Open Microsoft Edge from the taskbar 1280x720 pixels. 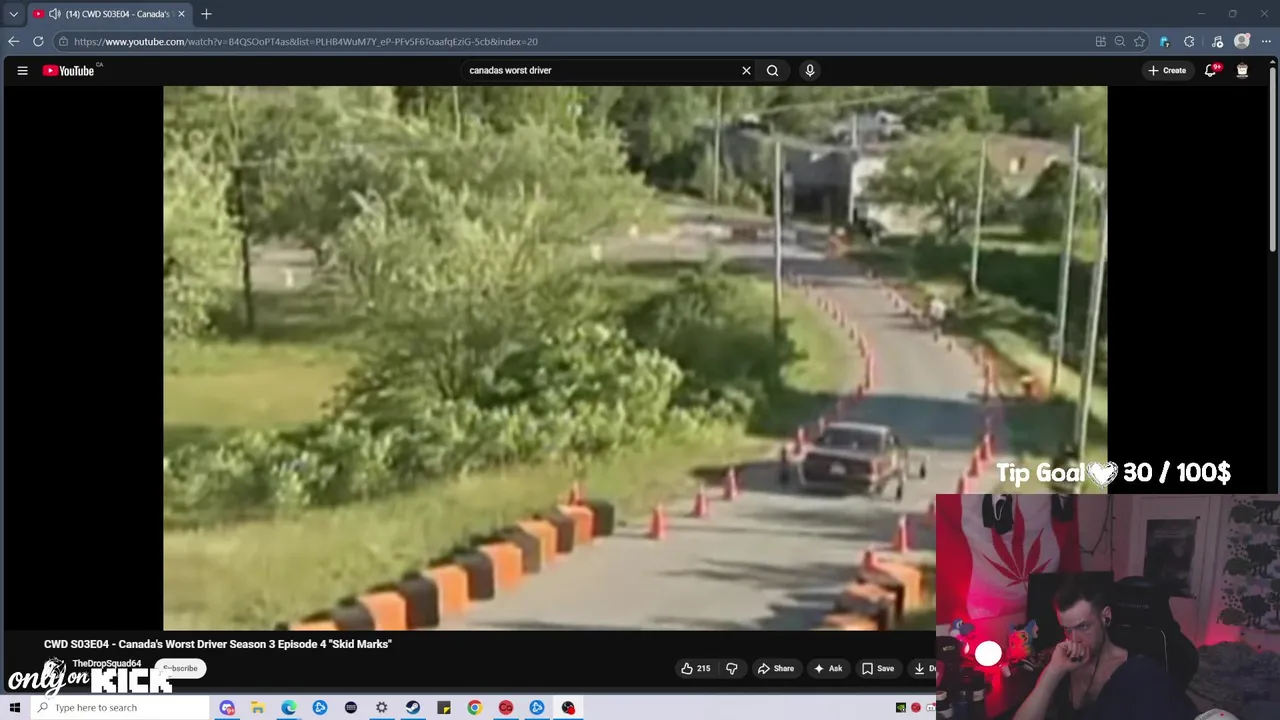pyautogui.click(x=288, y=707)
